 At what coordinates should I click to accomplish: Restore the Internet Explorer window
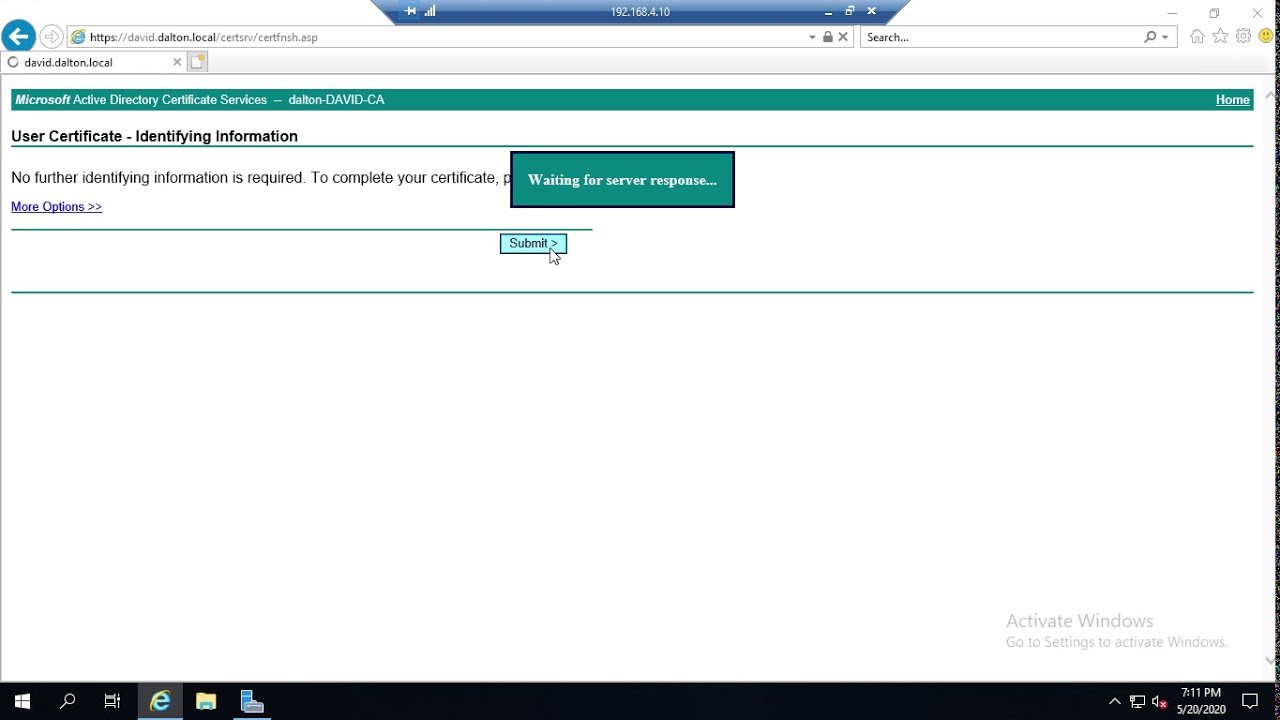pyautogui.click(x=1214, y=13)
